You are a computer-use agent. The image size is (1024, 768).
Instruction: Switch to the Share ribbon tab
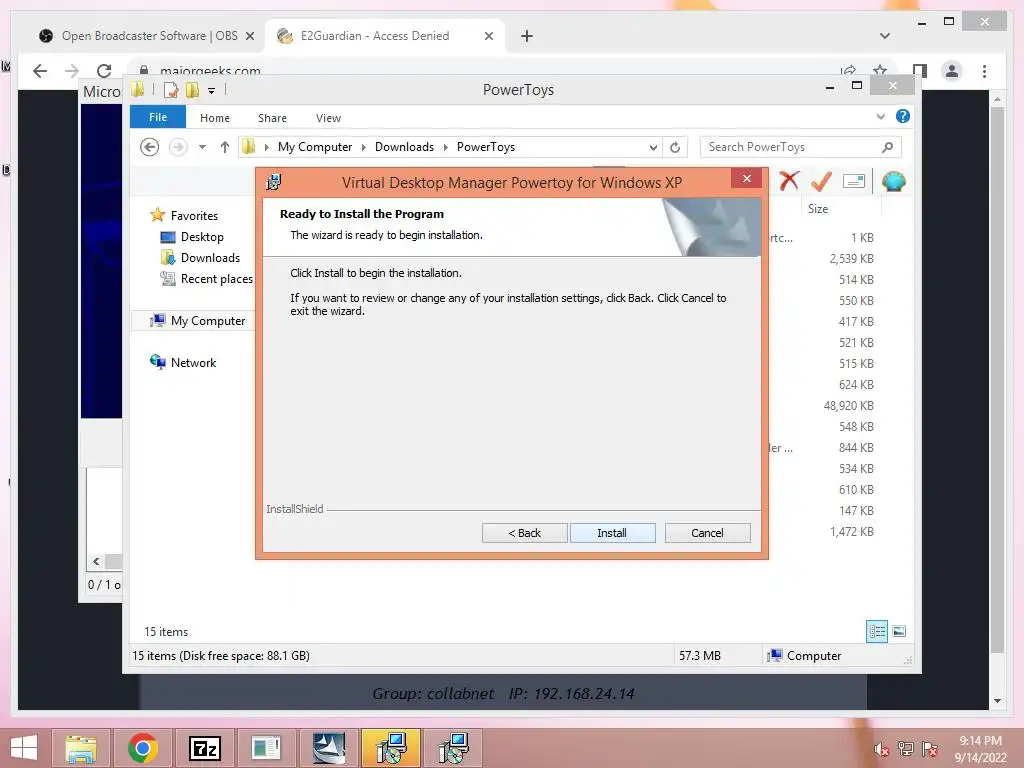coord(272,118)
